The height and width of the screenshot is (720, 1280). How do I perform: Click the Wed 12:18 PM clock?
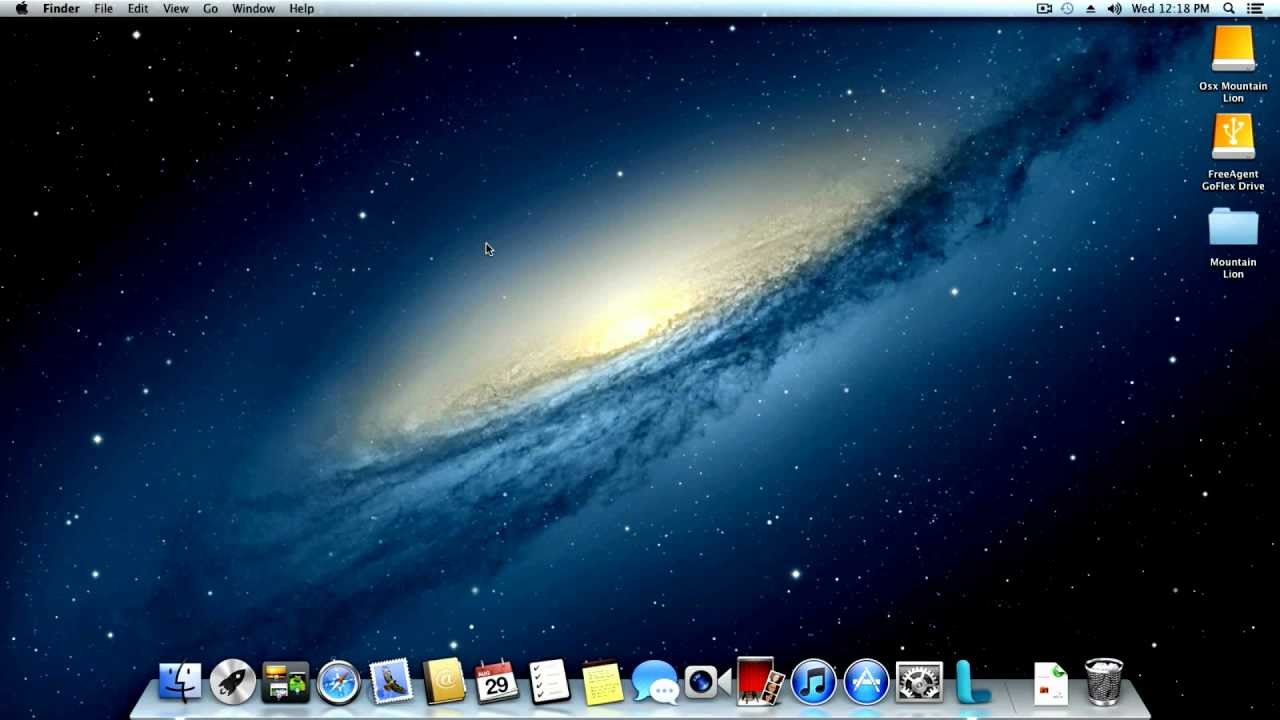click(1170, 9)
